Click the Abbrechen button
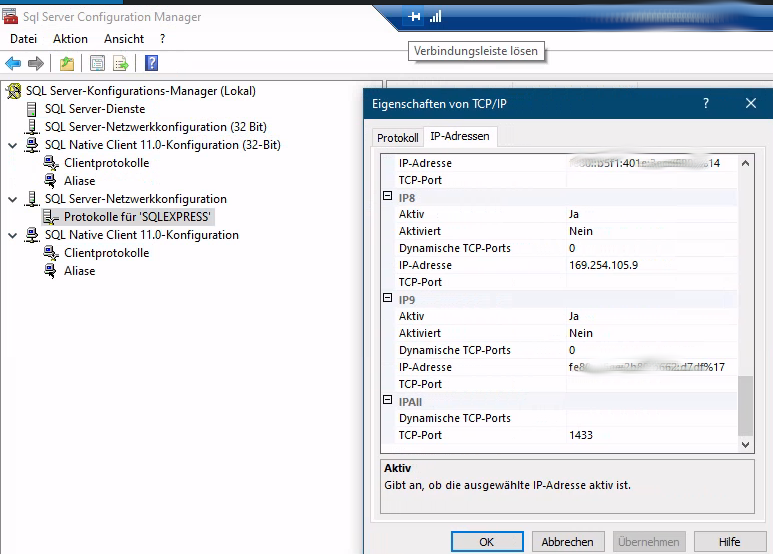The height and width of the screenshot is (554, 773). coord(567,542)
